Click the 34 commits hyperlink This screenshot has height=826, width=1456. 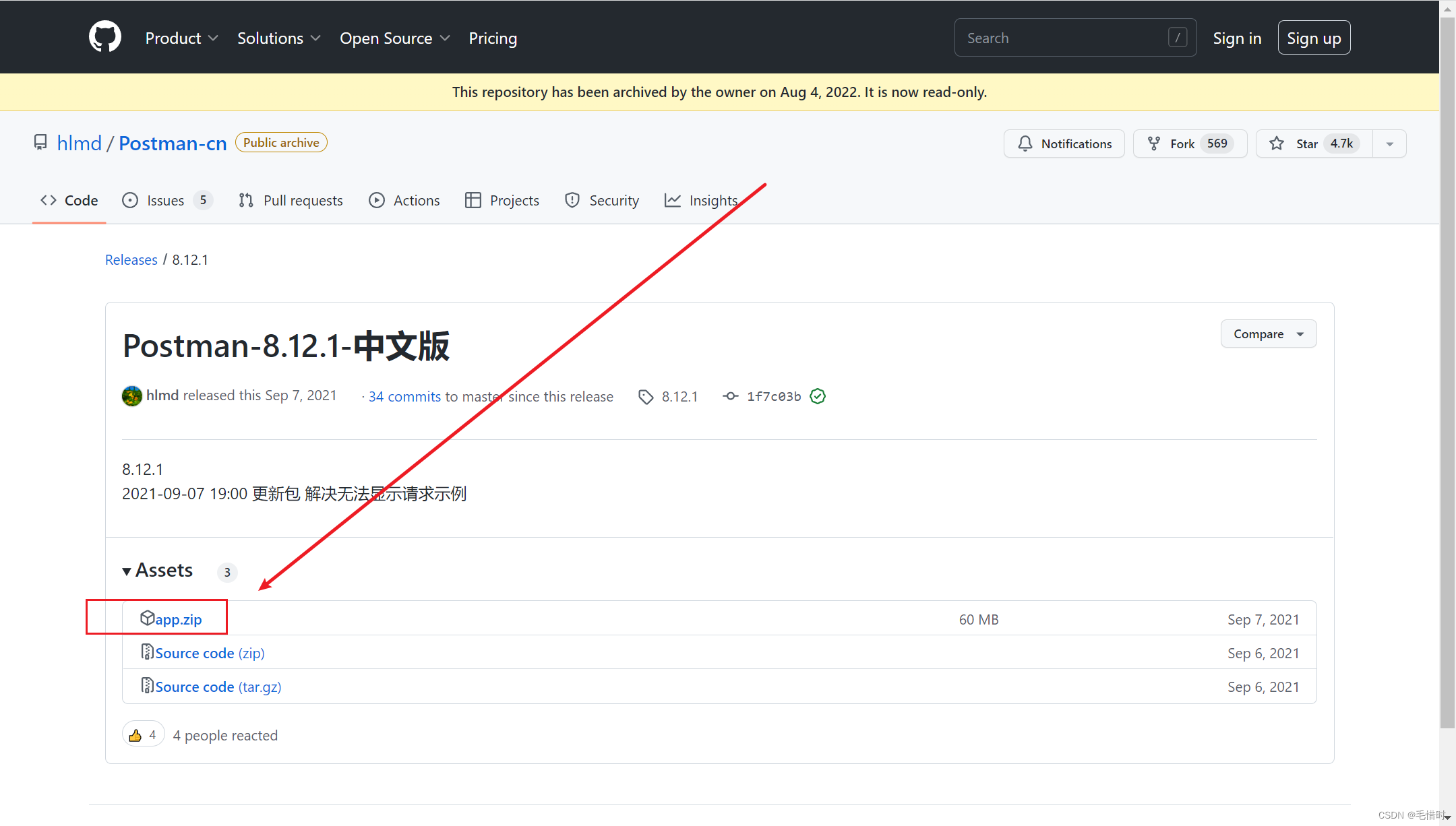click(403, 395)
